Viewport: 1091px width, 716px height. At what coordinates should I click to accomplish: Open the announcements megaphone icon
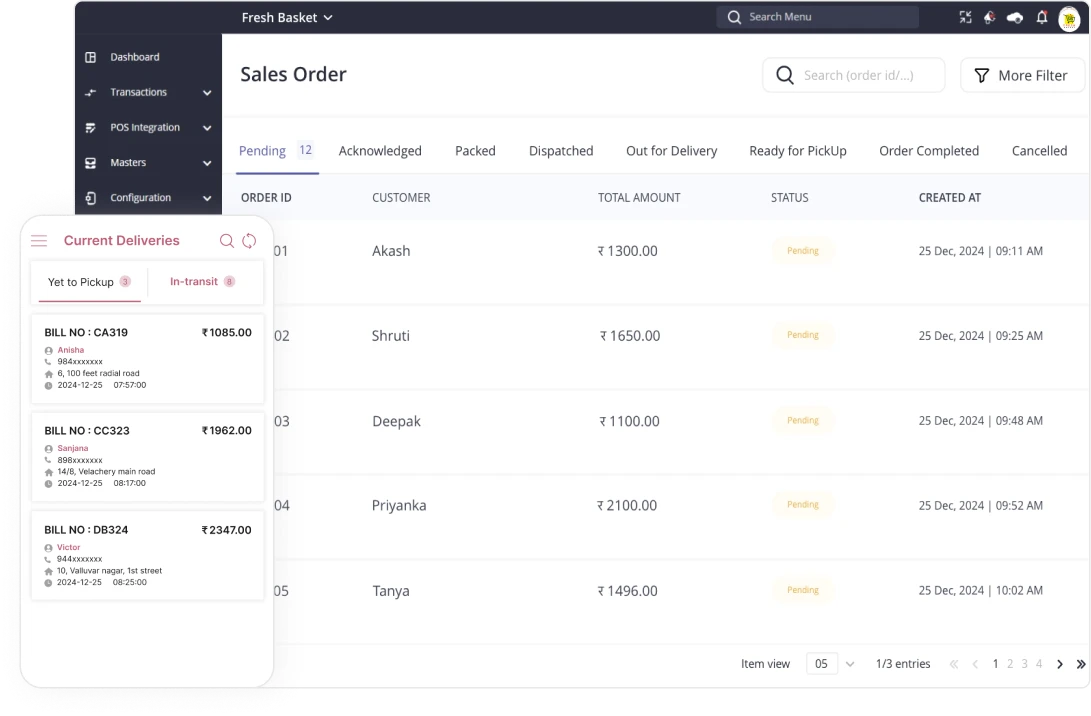pos(989,17)
